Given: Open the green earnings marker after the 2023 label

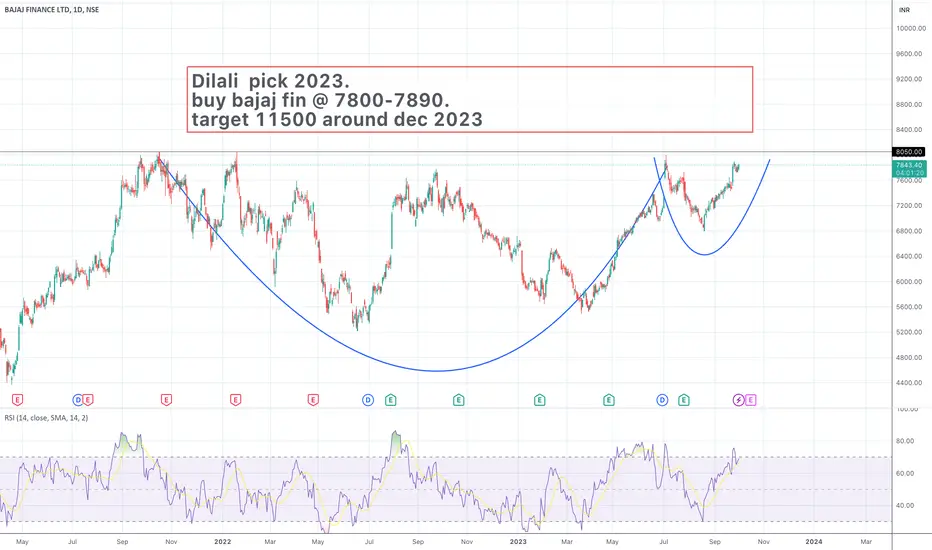Looking at the screenshot, I should 540,400.
